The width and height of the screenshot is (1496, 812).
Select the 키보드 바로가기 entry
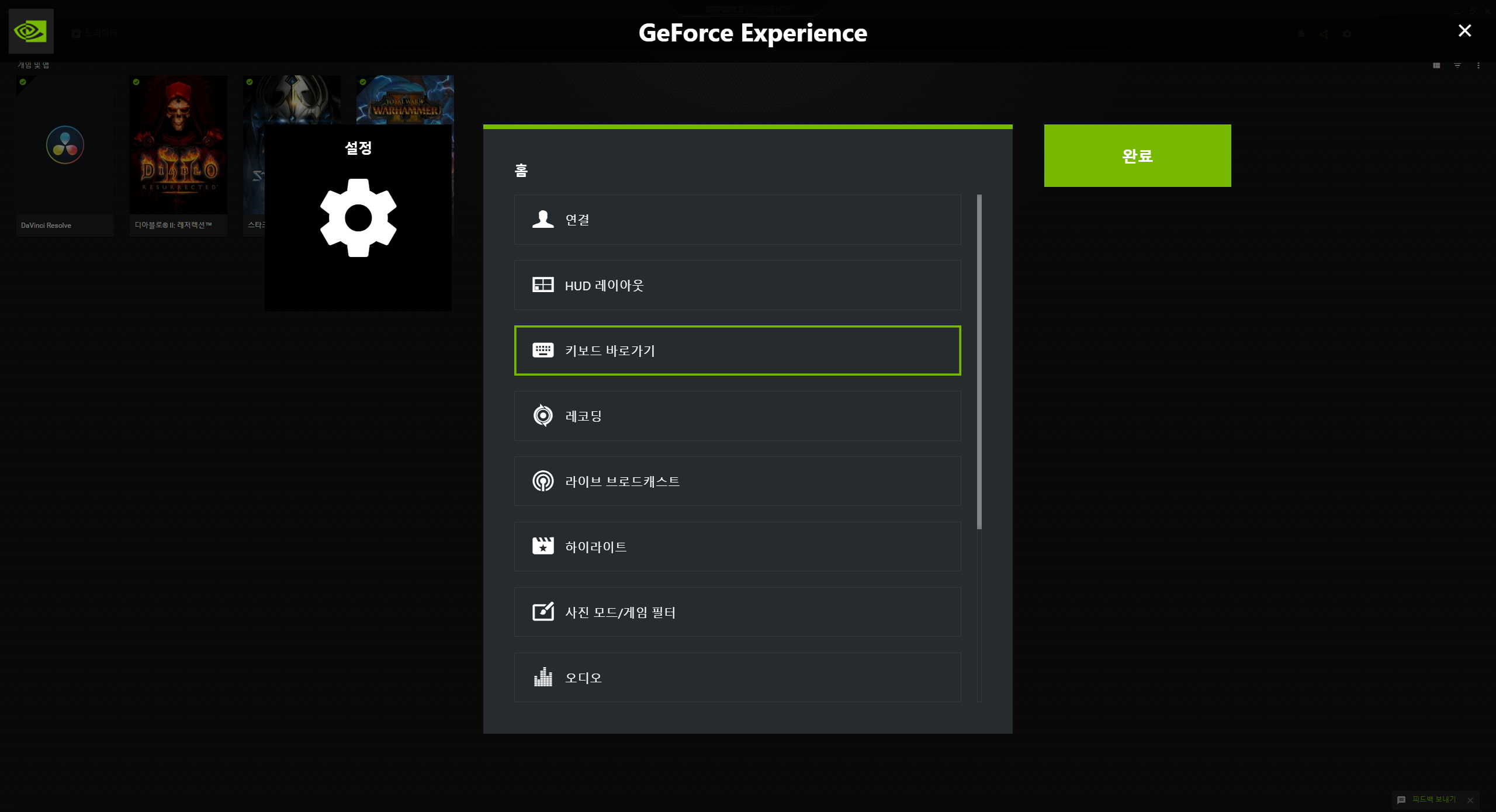point(737,351)
